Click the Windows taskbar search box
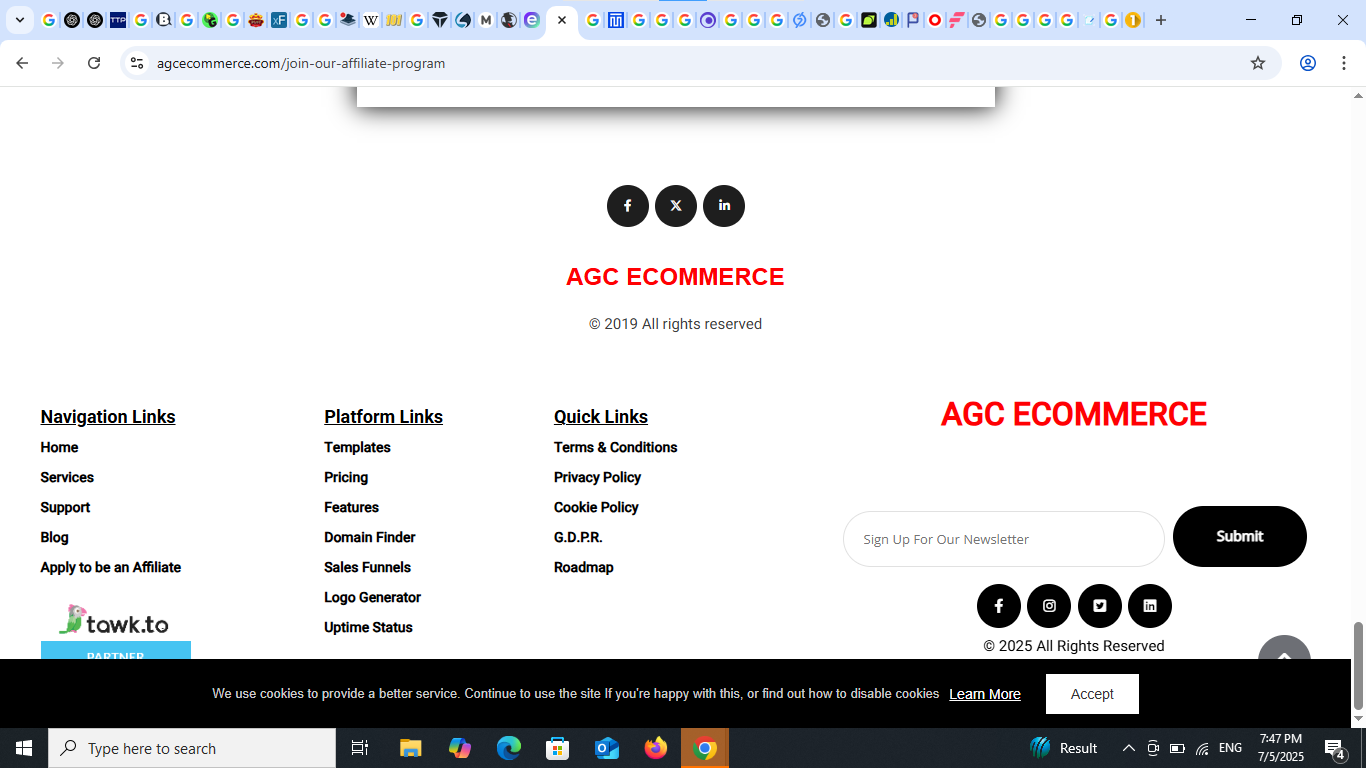 coord(192,748)
